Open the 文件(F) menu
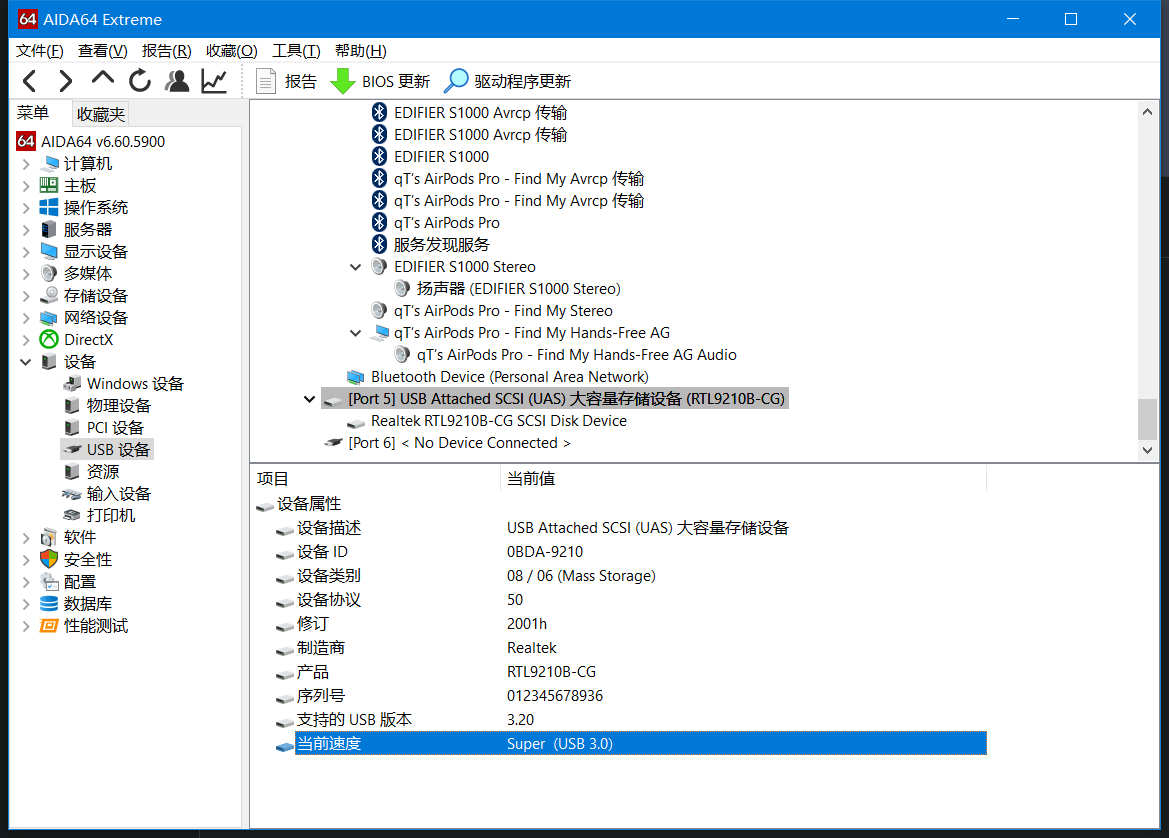This screenshot has width=1169, height=838. tap(40, 51)
